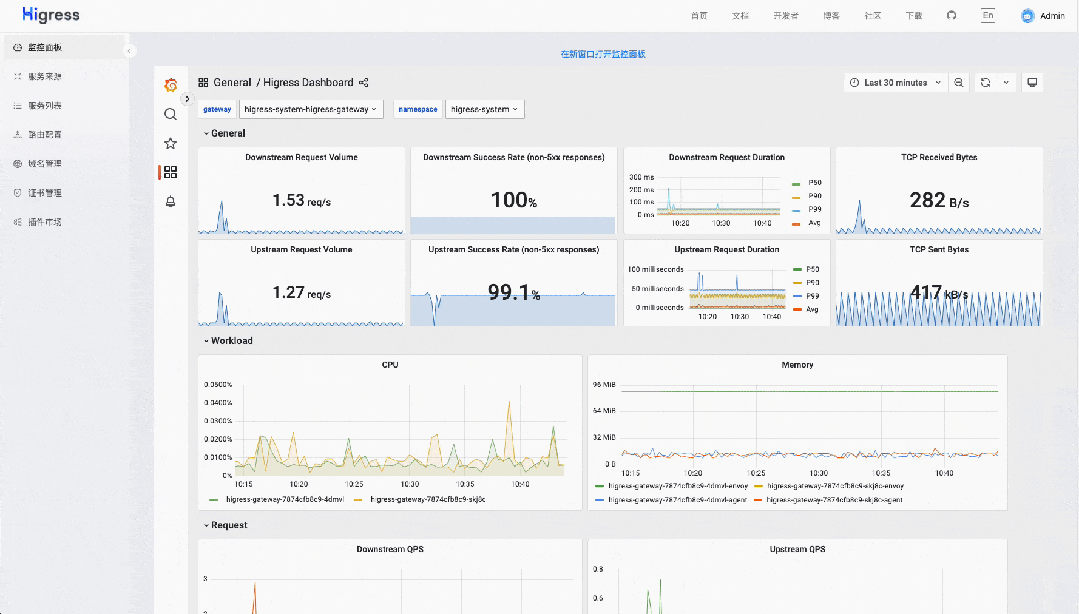Cycle view mode with the monitor icon
The image size is (1079, 614).
(x=1032, y=83)
